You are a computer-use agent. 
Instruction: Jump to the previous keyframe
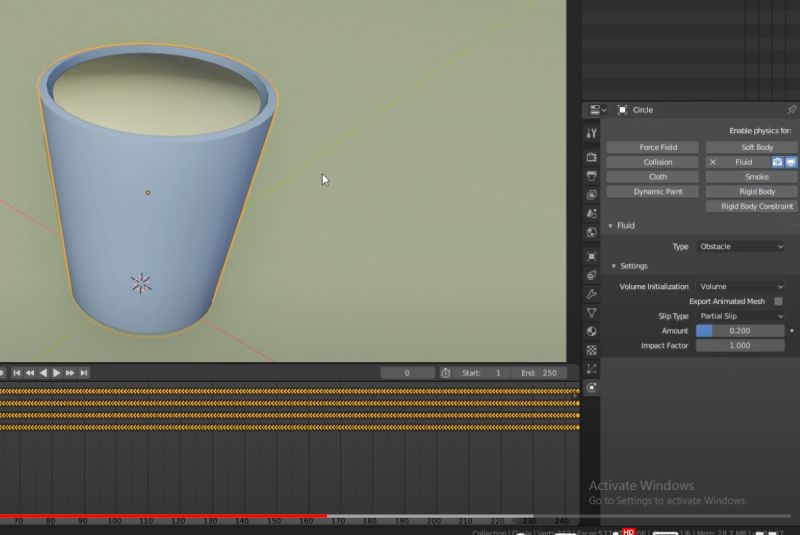[30, 373]
